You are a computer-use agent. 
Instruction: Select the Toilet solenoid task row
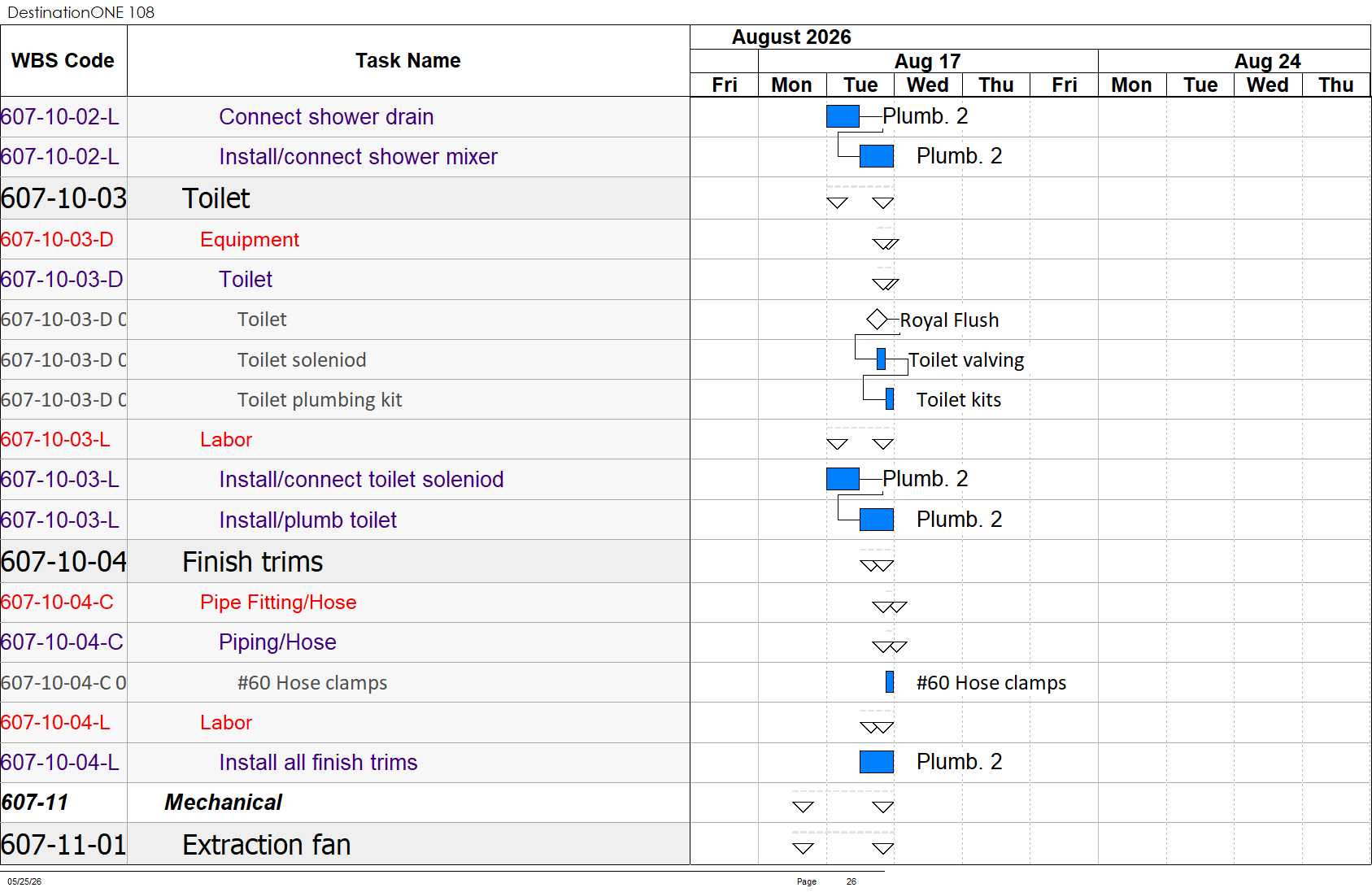345,359
